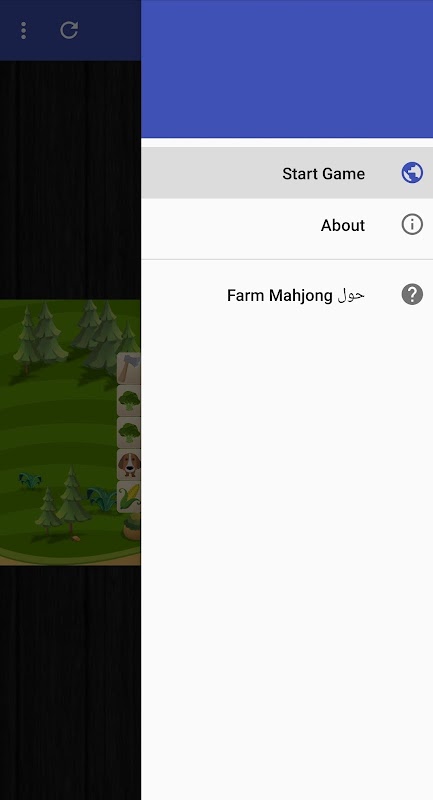Click the dark toolbar between the two icons
The height and width of the screenshot is (800, 433).
click(x=45, y=31)
